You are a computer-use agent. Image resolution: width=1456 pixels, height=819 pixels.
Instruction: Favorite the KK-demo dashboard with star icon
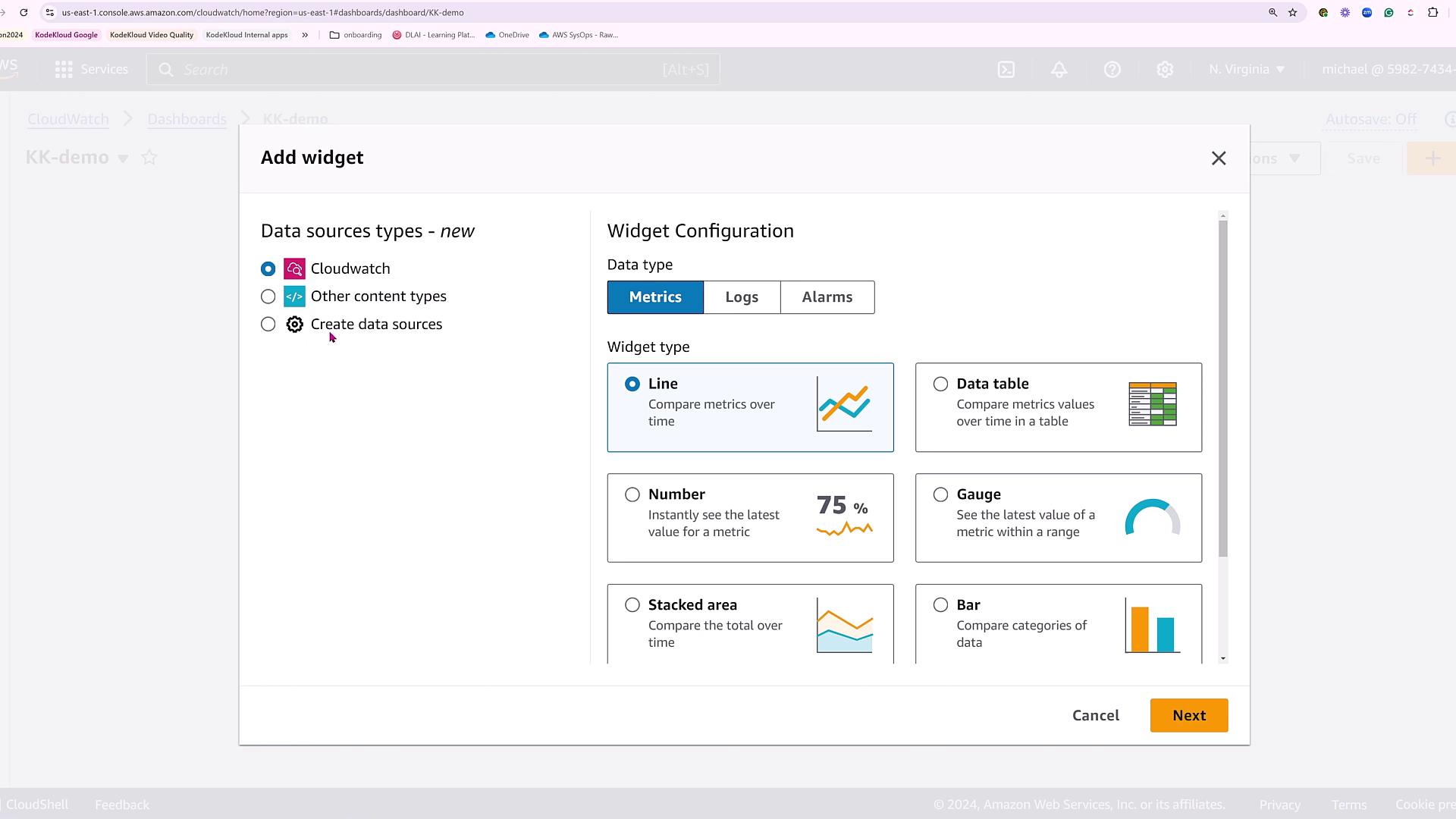coord(149,158)
